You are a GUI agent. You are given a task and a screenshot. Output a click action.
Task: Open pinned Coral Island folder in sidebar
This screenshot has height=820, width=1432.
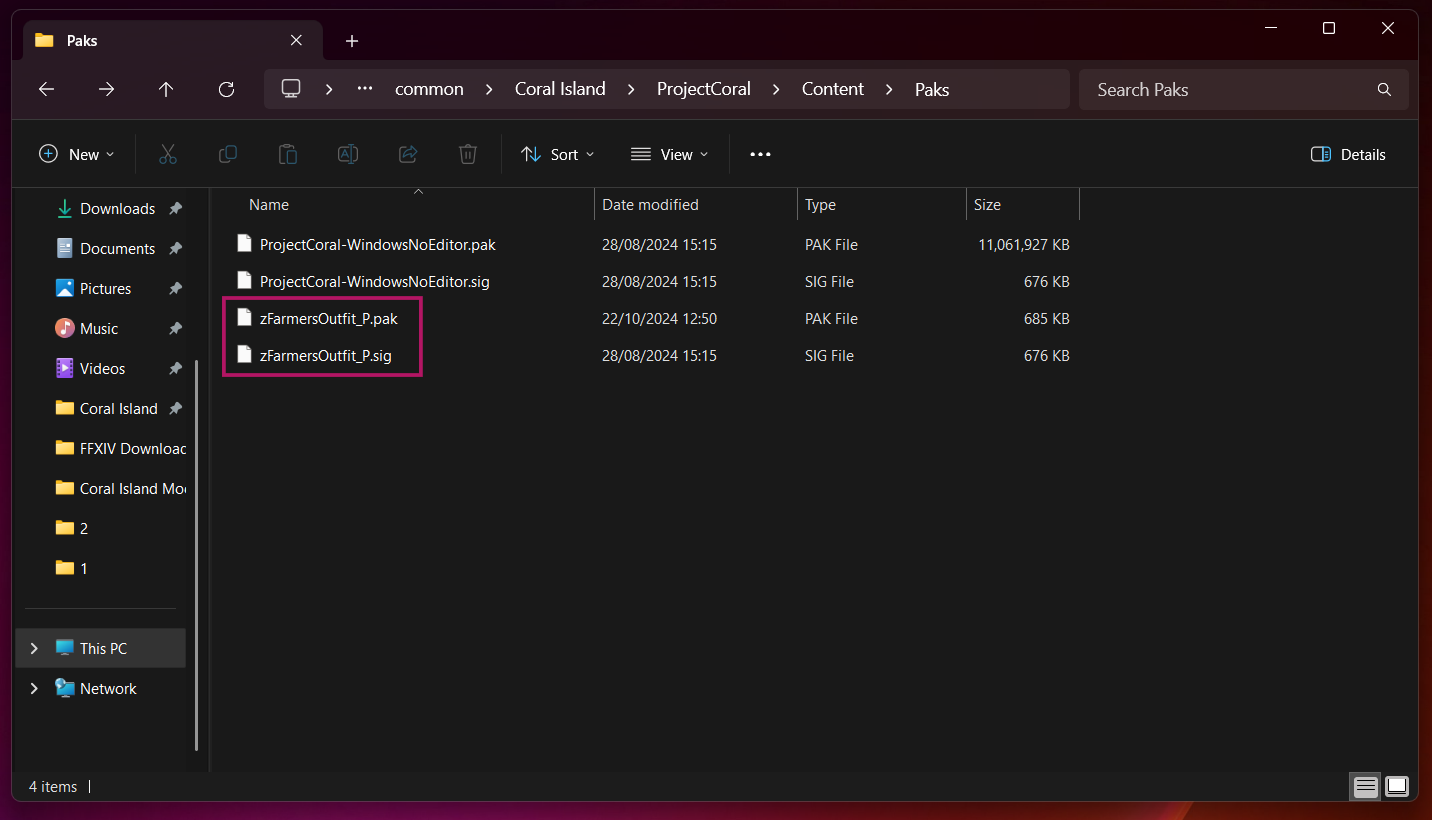pyautogui.click(x=118, y=408)
